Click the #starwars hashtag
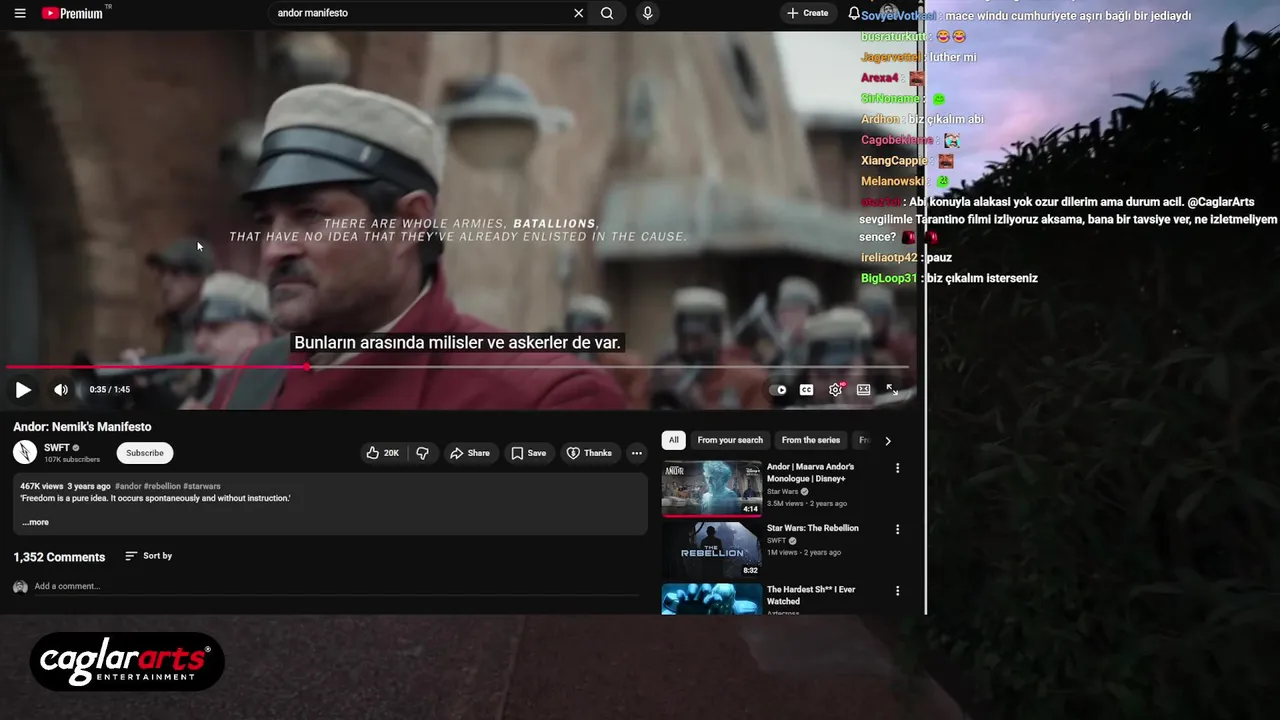The height and width of the screenshot is (720, 1280). pyautogui.click(x=202, y=486)
